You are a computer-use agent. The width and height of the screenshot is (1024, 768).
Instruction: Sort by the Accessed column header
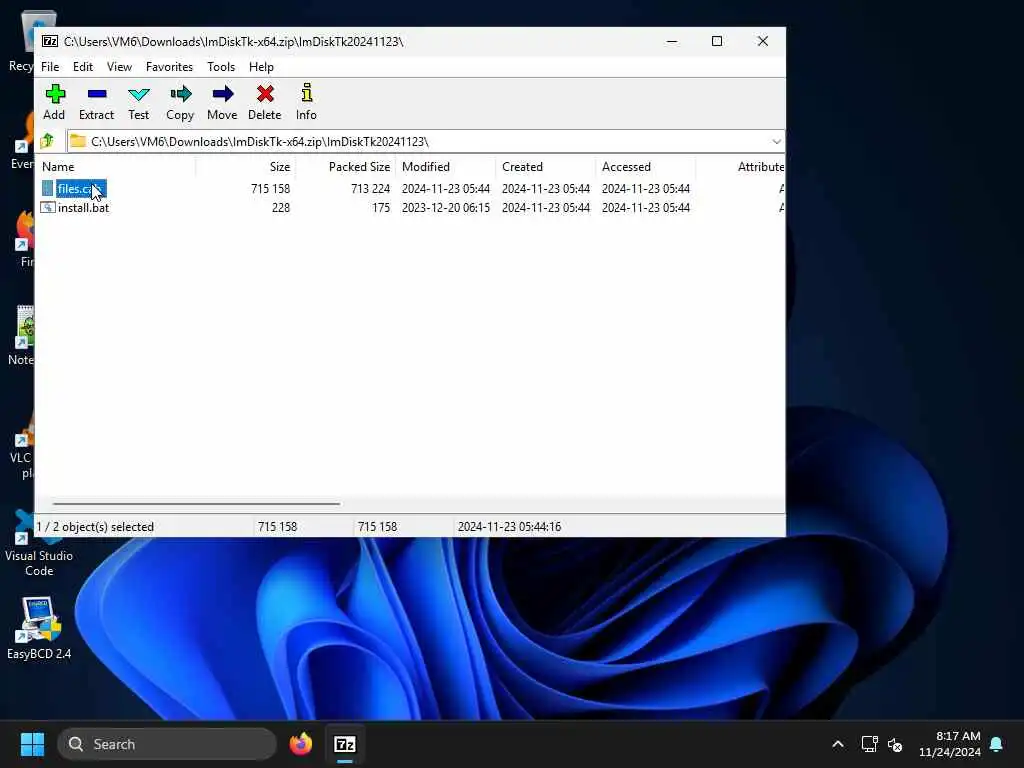(645, 167)
